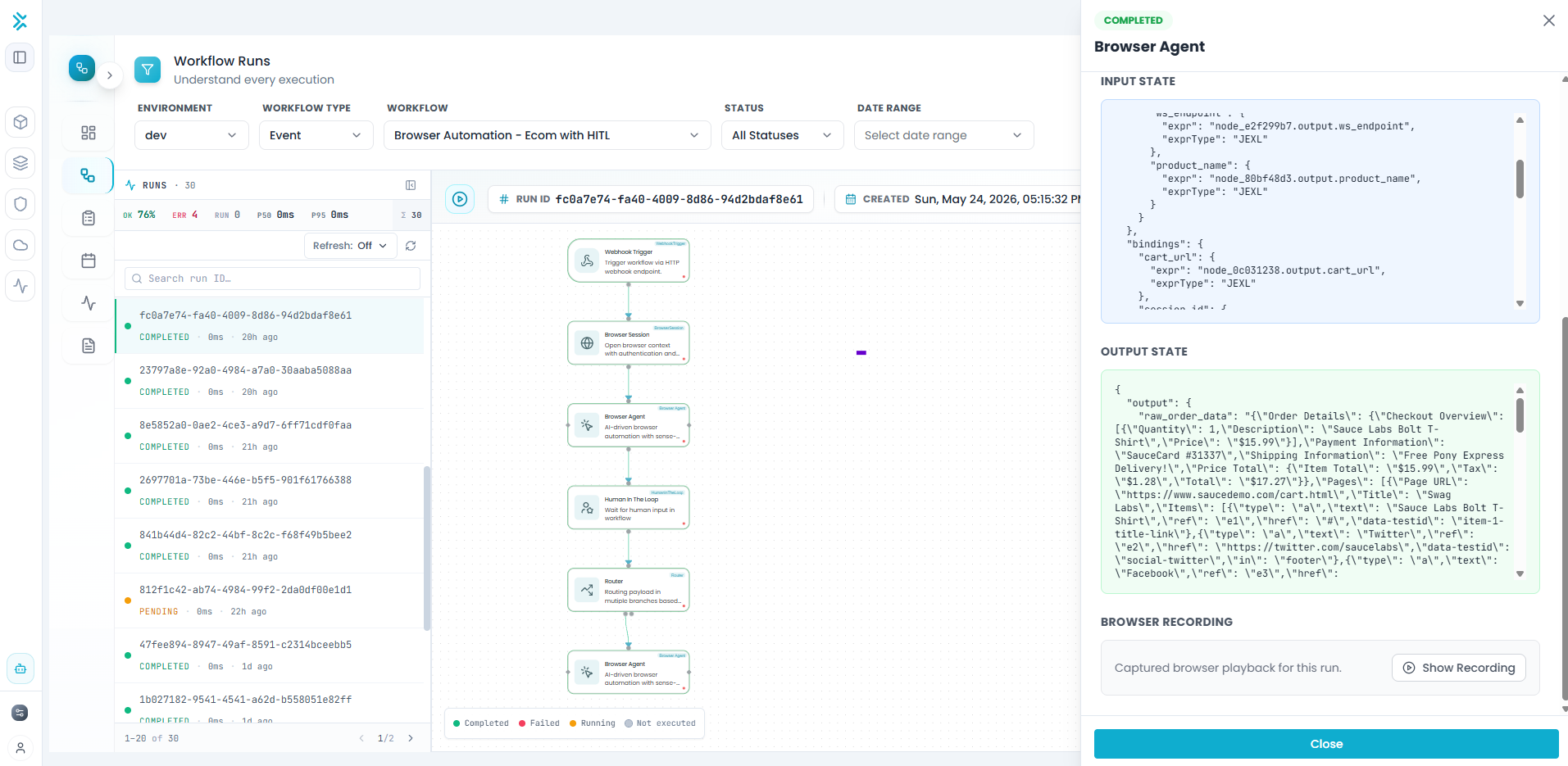Click the refresh runs list icon

point(411,246)
